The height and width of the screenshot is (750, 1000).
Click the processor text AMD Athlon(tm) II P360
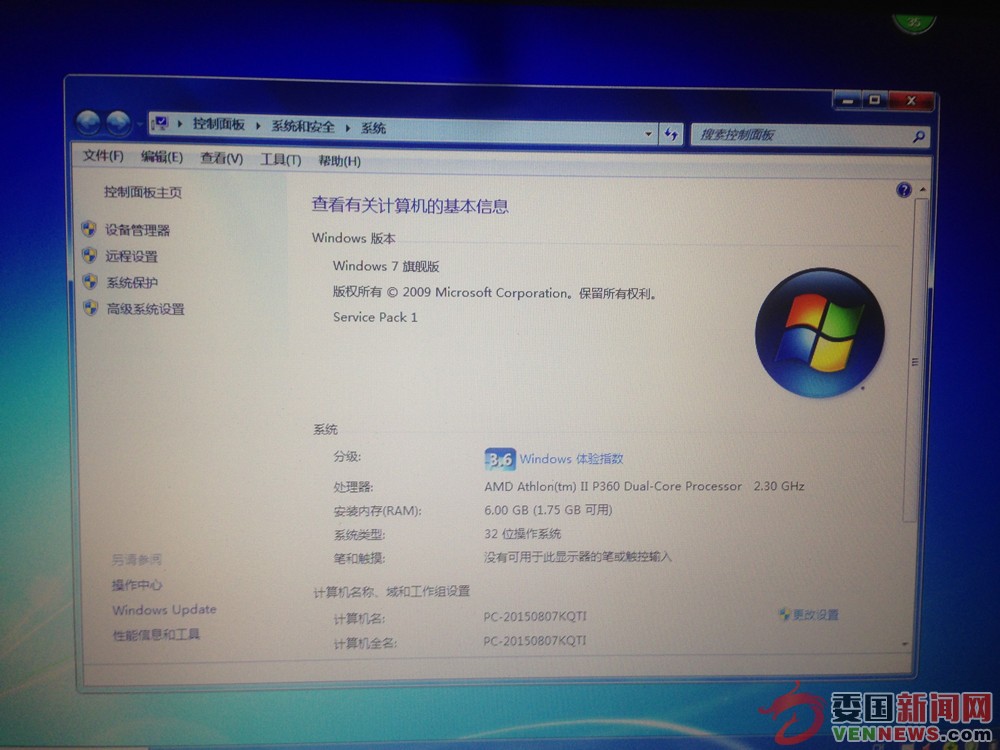(612, 486)
